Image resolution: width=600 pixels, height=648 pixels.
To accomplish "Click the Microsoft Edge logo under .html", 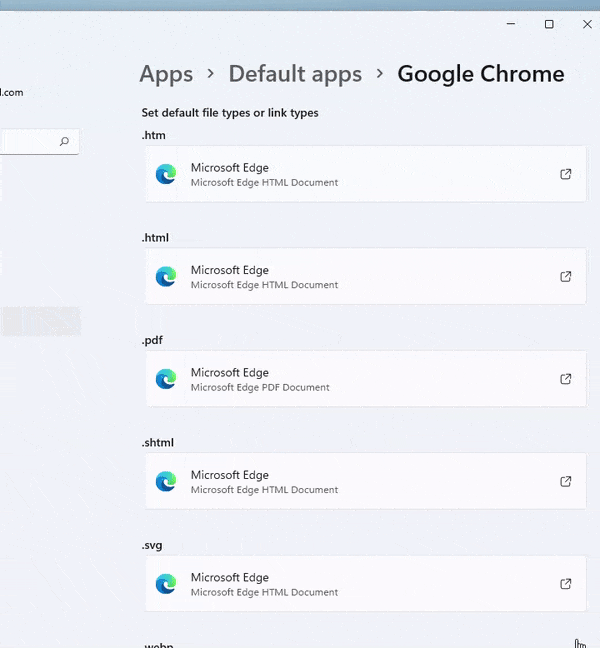I will pyautogui.click(x=166, y=276).
